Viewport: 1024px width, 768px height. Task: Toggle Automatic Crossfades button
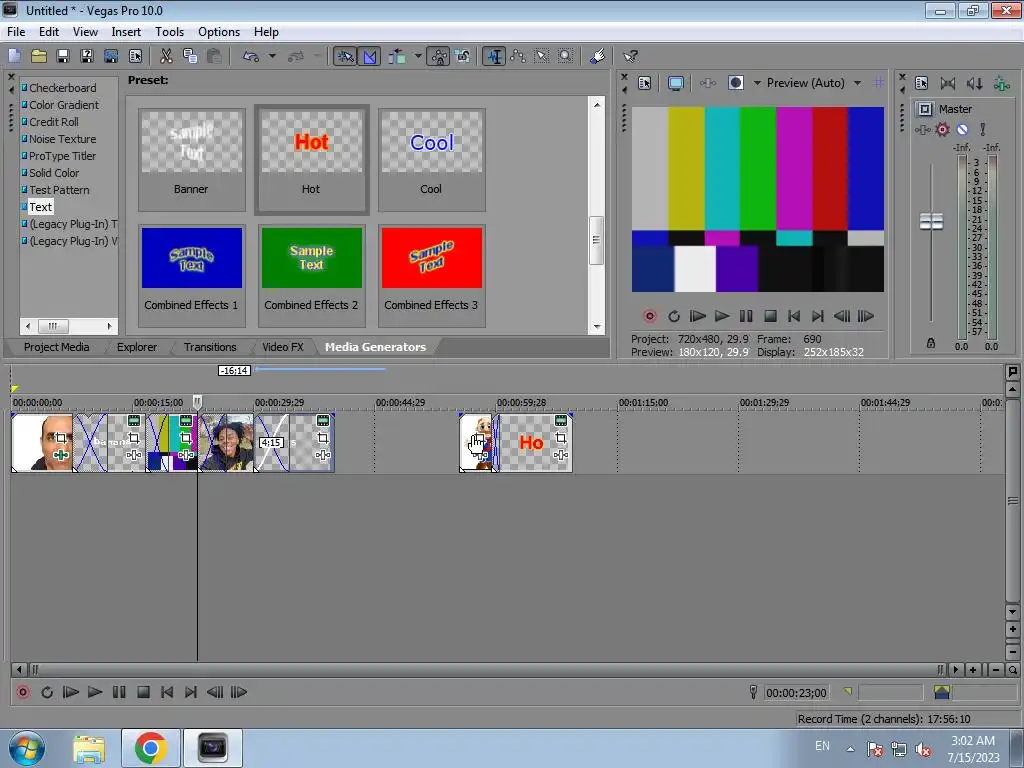[x=370, y=56]
